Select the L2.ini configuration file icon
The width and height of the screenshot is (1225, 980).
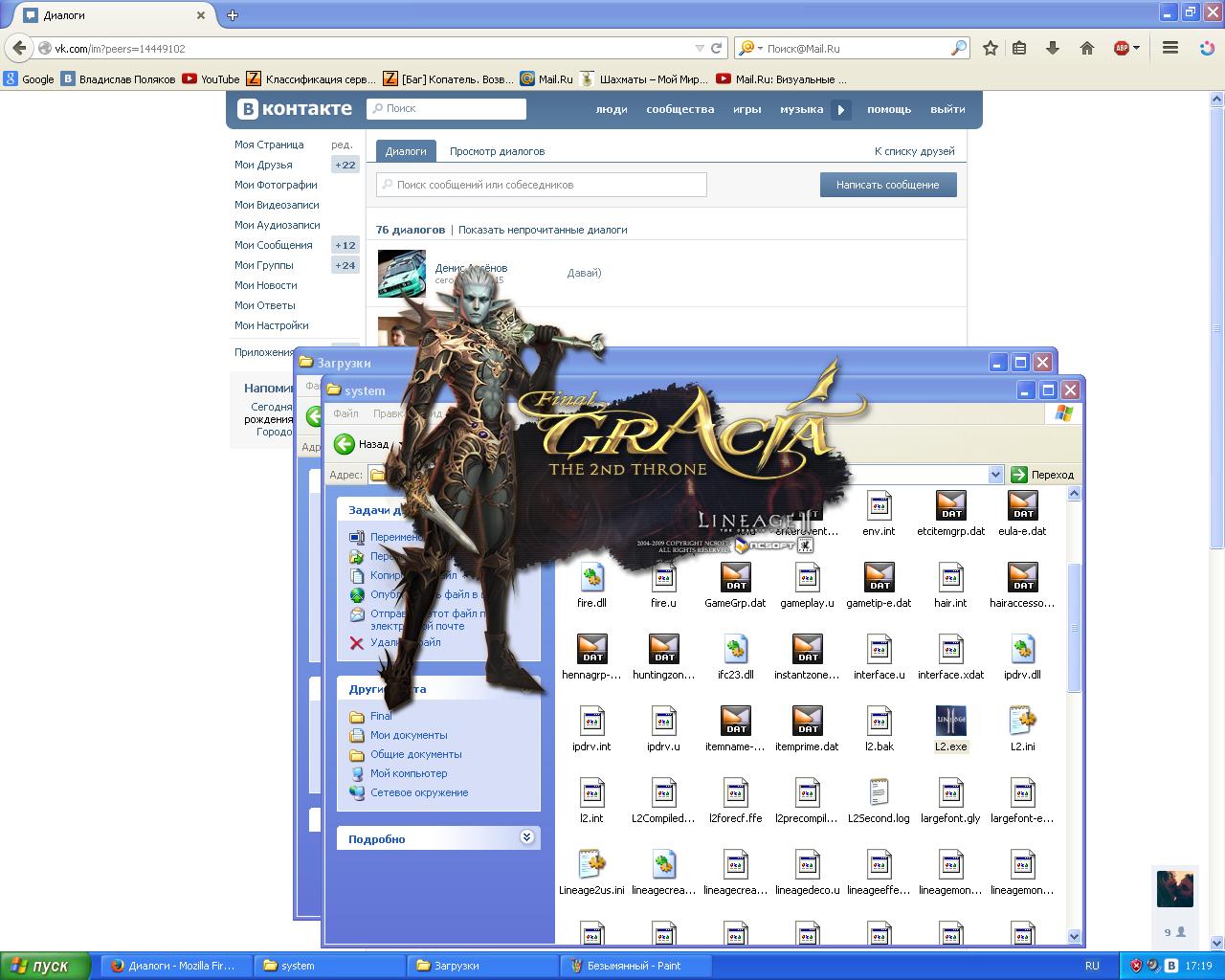(1022, 721)
